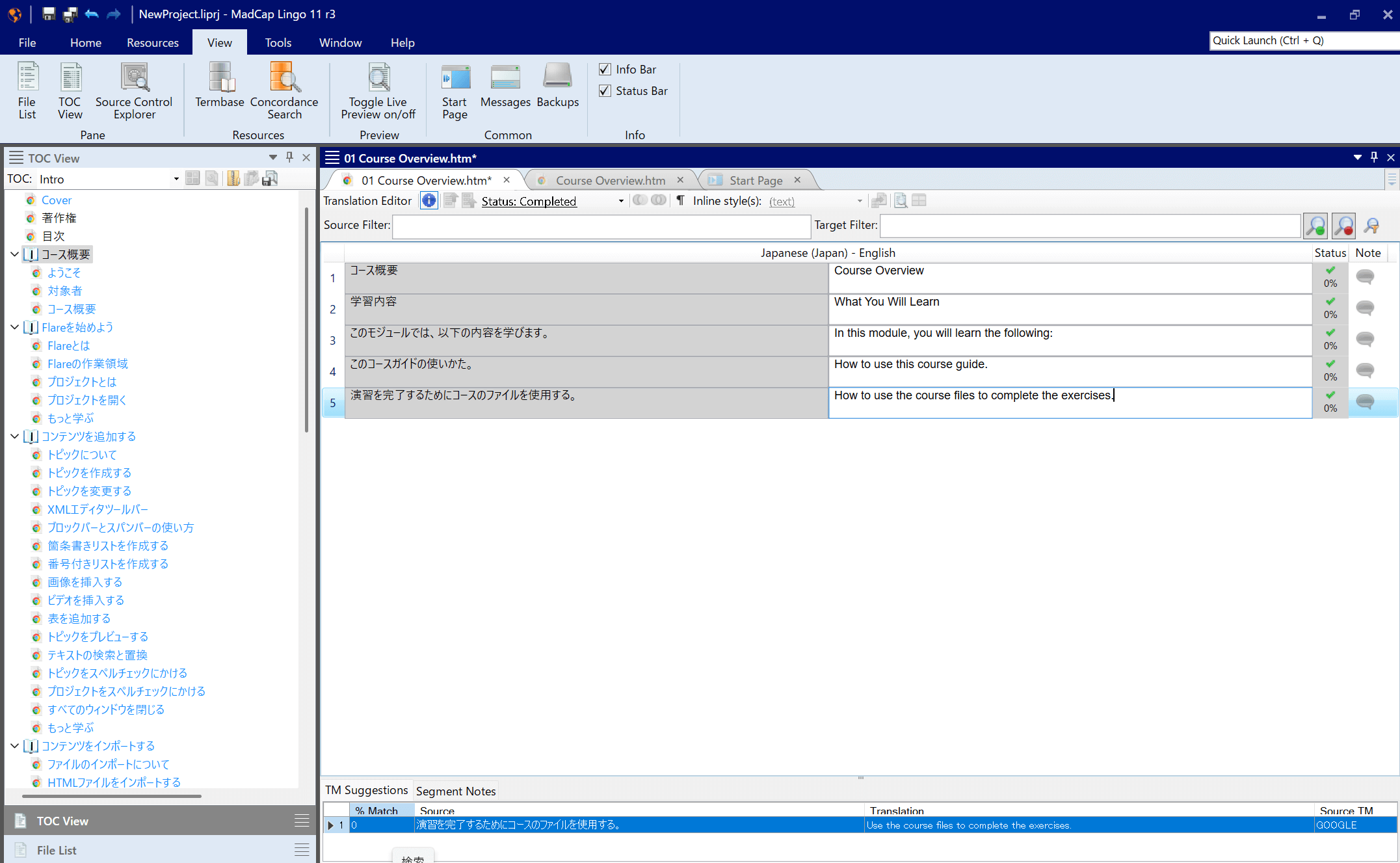Click the preview document icon in editor toolbar

click(901, 200)
